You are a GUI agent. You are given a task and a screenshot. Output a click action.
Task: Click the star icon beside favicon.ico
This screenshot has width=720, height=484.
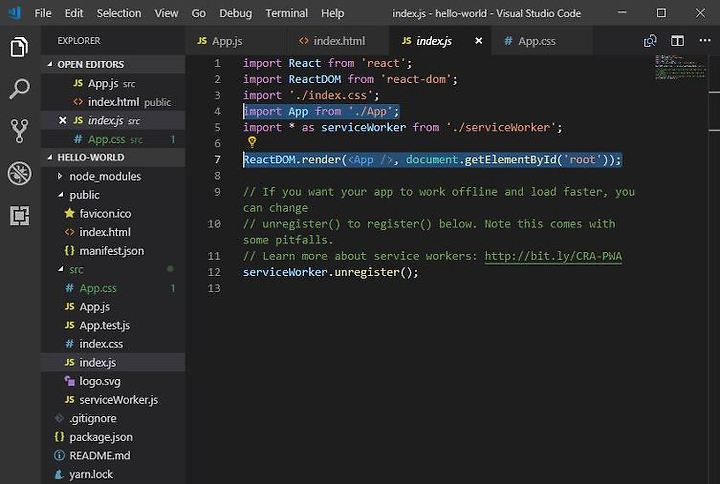coord(70,213)
